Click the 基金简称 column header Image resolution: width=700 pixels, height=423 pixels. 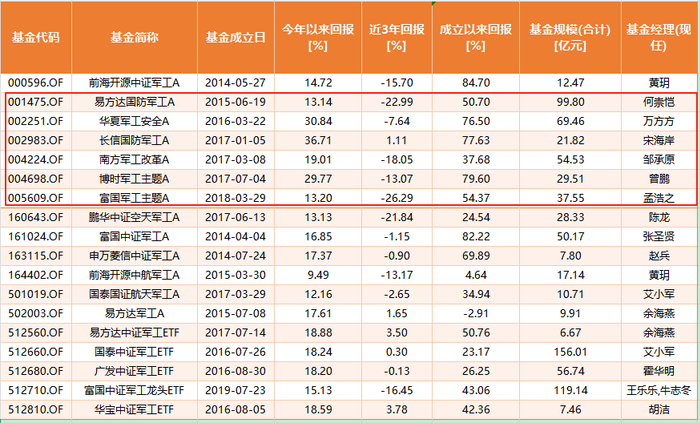134,38
